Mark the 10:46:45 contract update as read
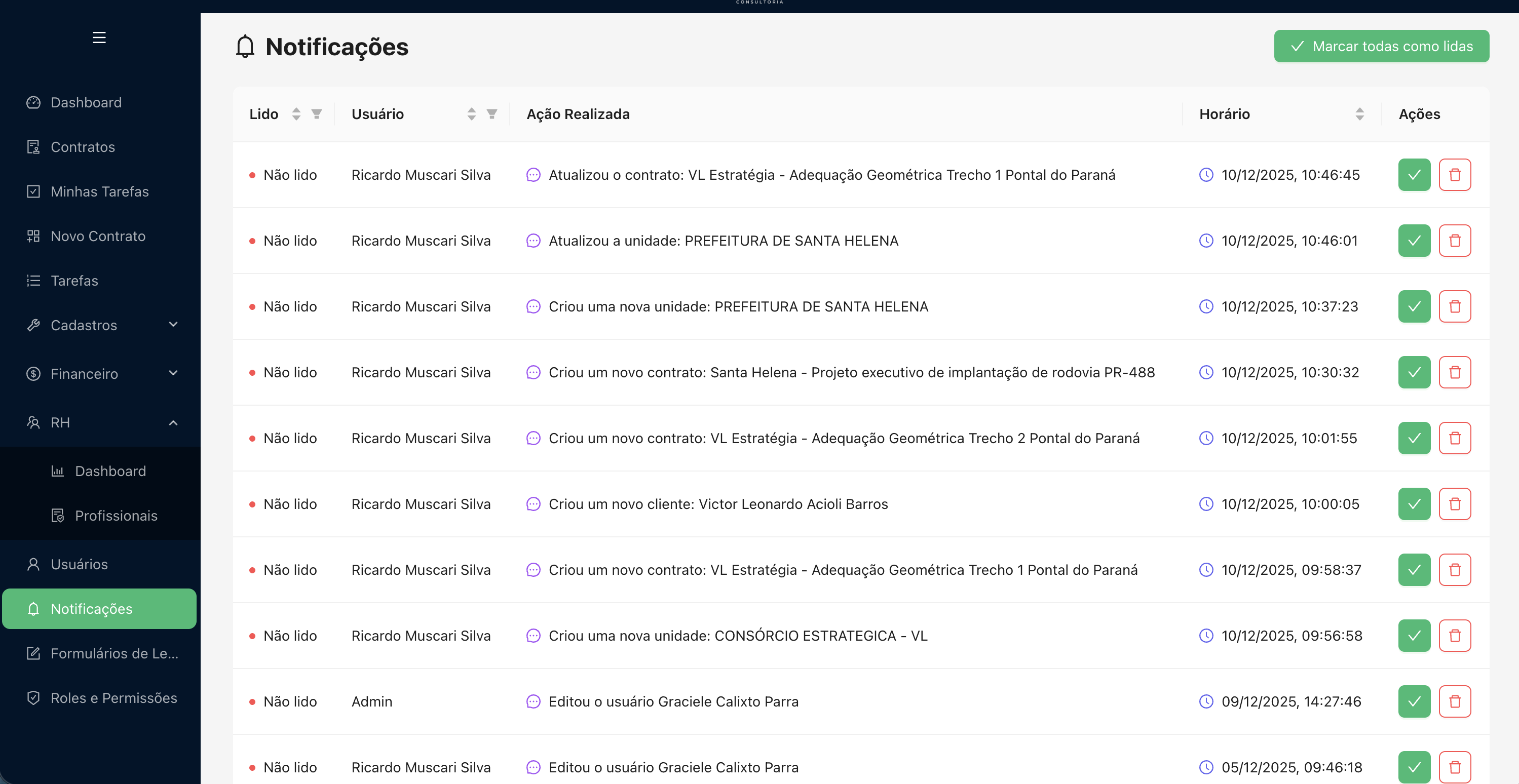The height and width of the screenshot is (784, 1519). pyautogui.click(x=1414, y=175)
